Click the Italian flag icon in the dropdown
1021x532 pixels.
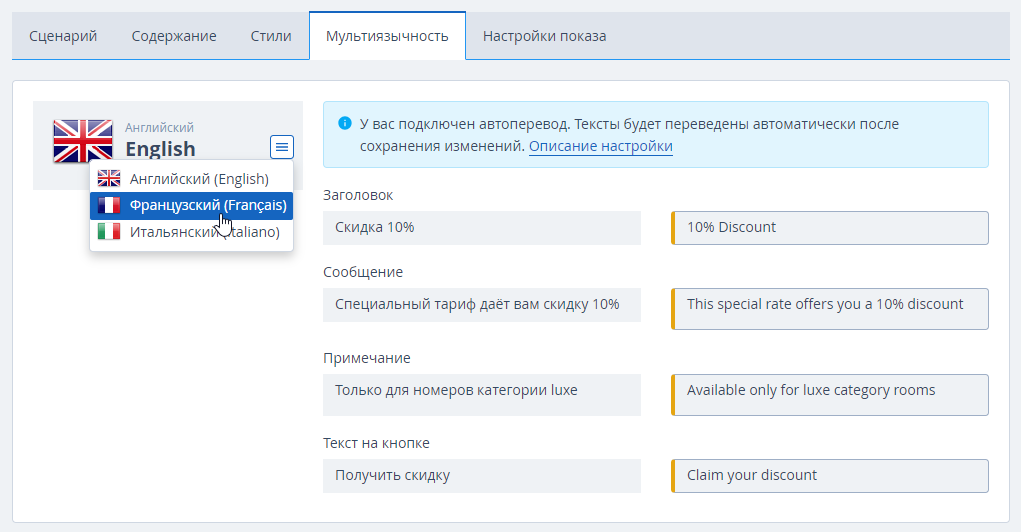click(x=109, y=231)
